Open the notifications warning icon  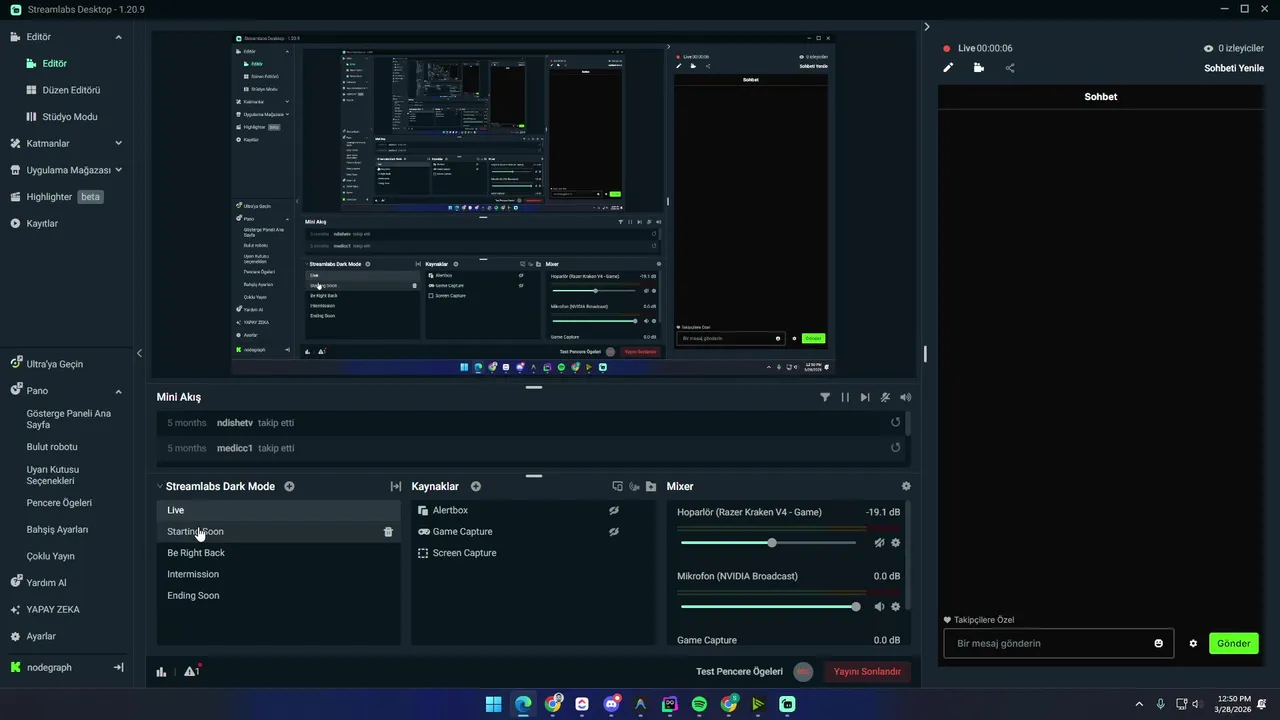point(191,671)
